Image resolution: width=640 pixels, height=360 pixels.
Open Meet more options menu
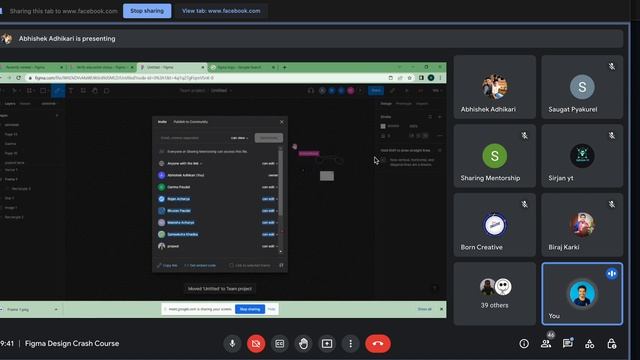(x=350, y=344)
